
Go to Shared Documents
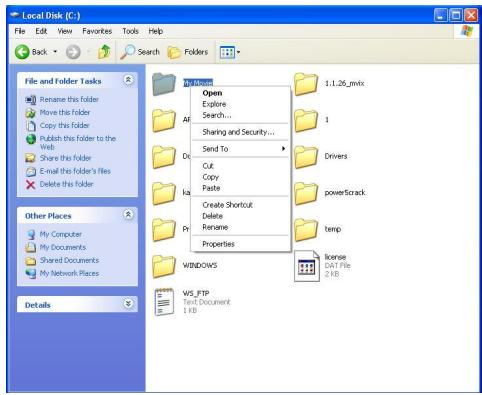[69, 260]
